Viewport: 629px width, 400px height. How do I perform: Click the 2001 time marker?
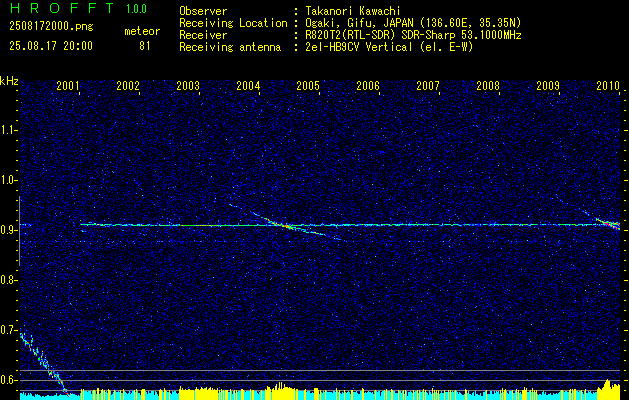tap(67, 85)
